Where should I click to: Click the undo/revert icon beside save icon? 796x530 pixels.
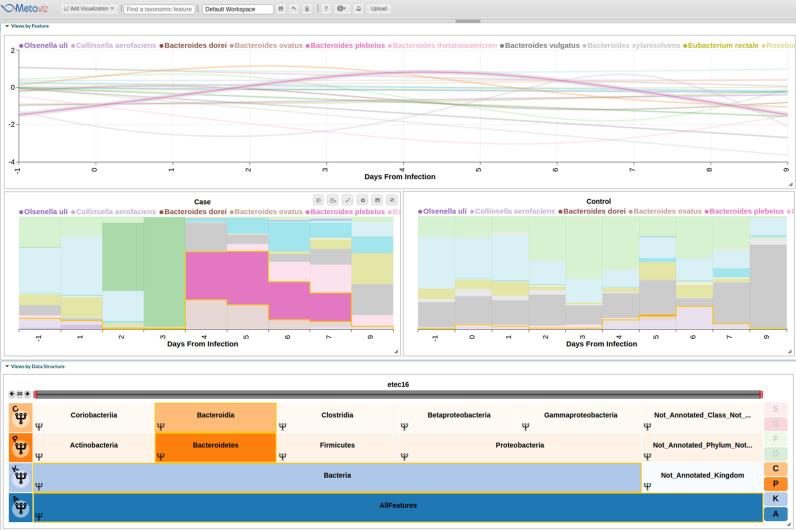(293, 9)
